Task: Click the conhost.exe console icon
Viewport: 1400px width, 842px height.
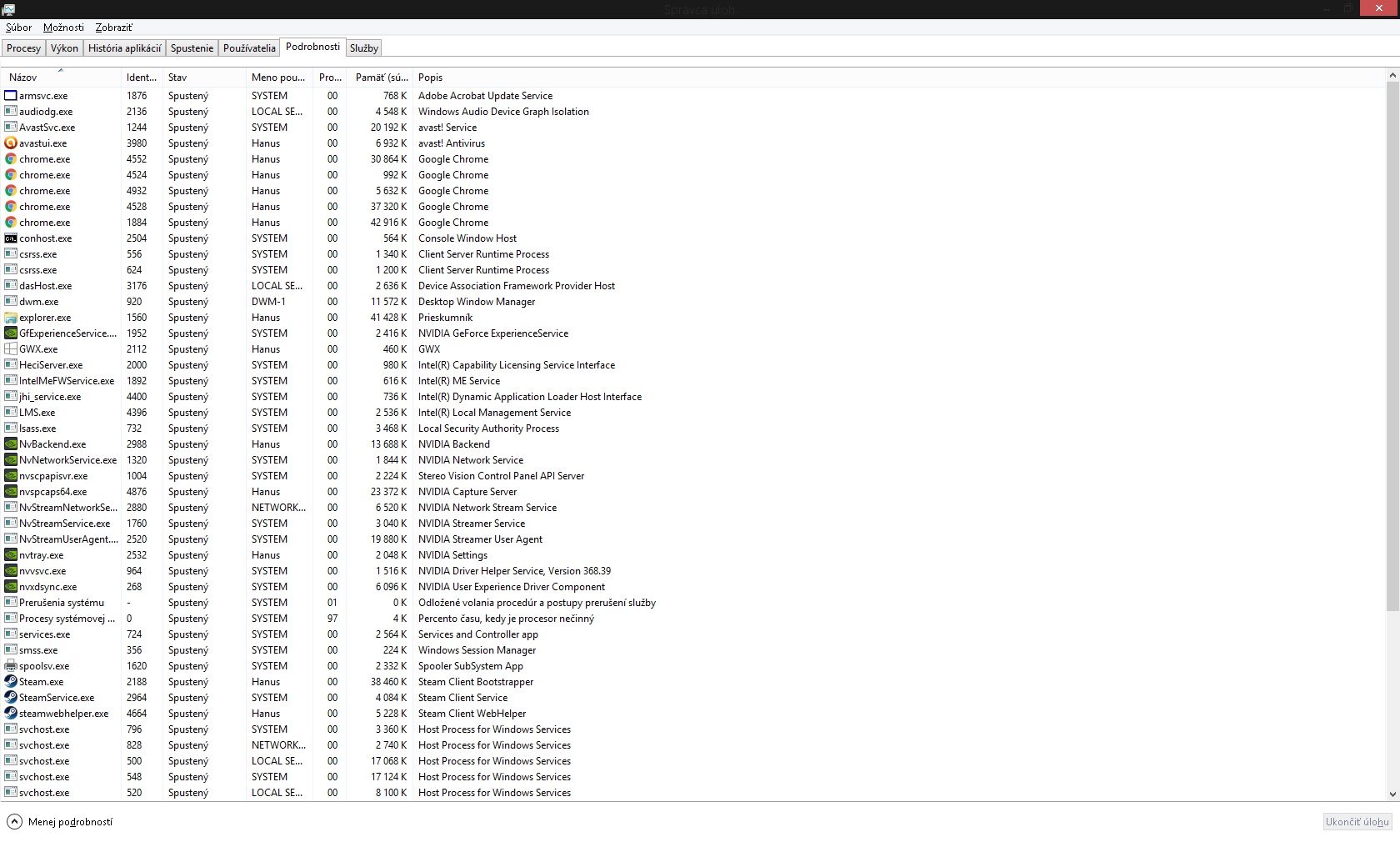Action: (x=11, y=238)
